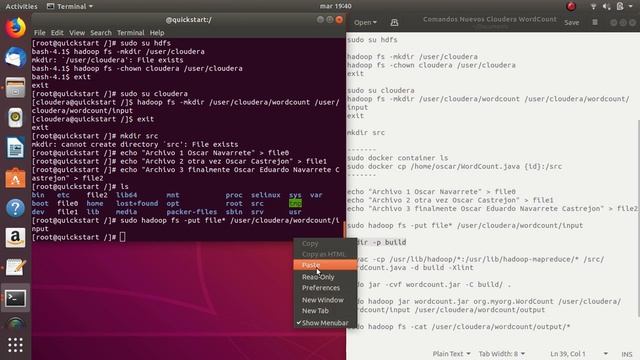
Task: Open the terminal View menu
Action: click(77, 33)
